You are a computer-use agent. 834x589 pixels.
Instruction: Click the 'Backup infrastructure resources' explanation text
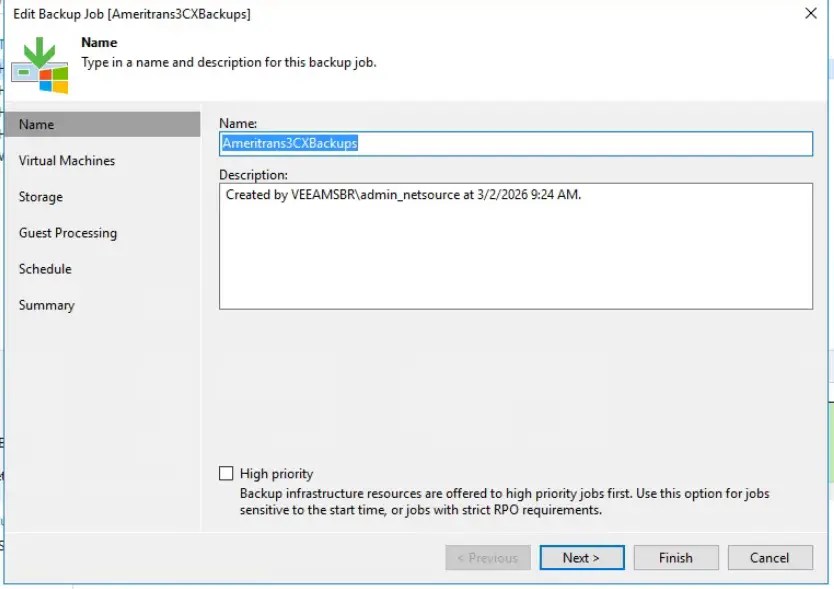click(x=504, y=501)
